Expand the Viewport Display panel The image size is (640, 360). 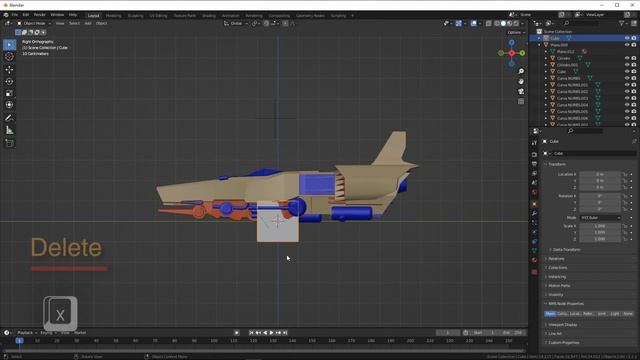coord(562,325)
